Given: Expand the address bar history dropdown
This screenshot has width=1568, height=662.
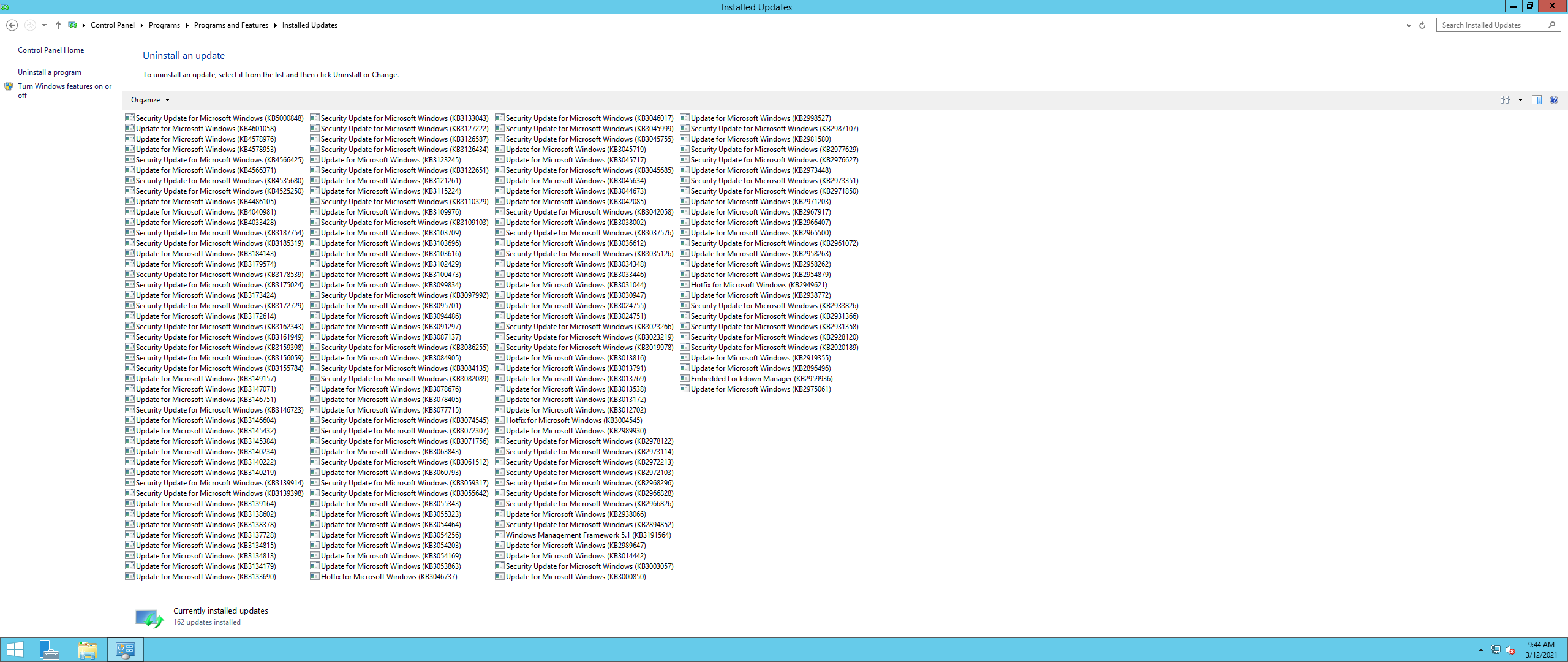Looking at the screenshot, I should point(1409,25).
